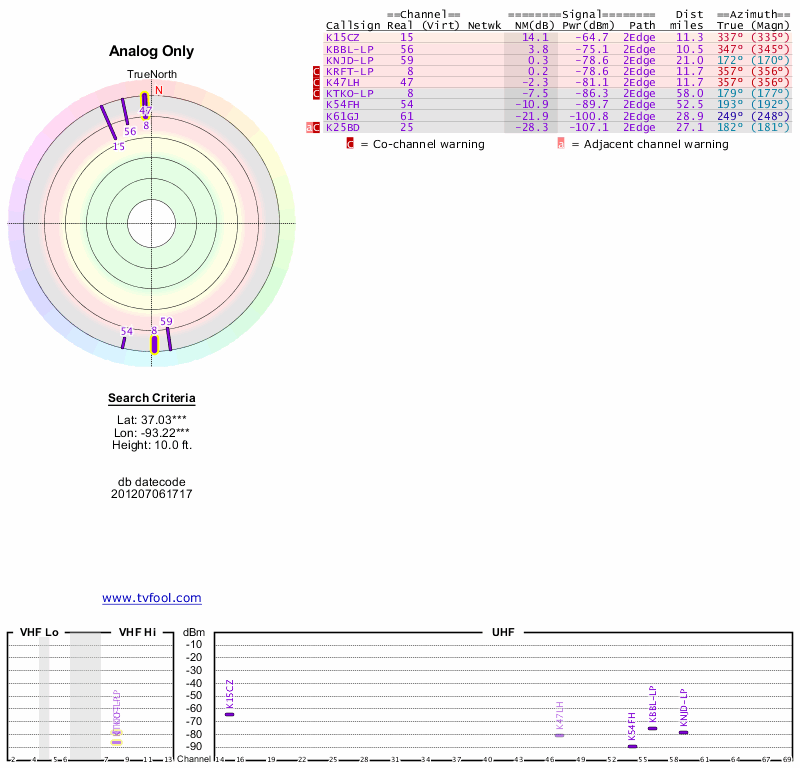Click the K15CZ bar in UHF spectrum chart
Screen dimensions: 800x768
230,714
